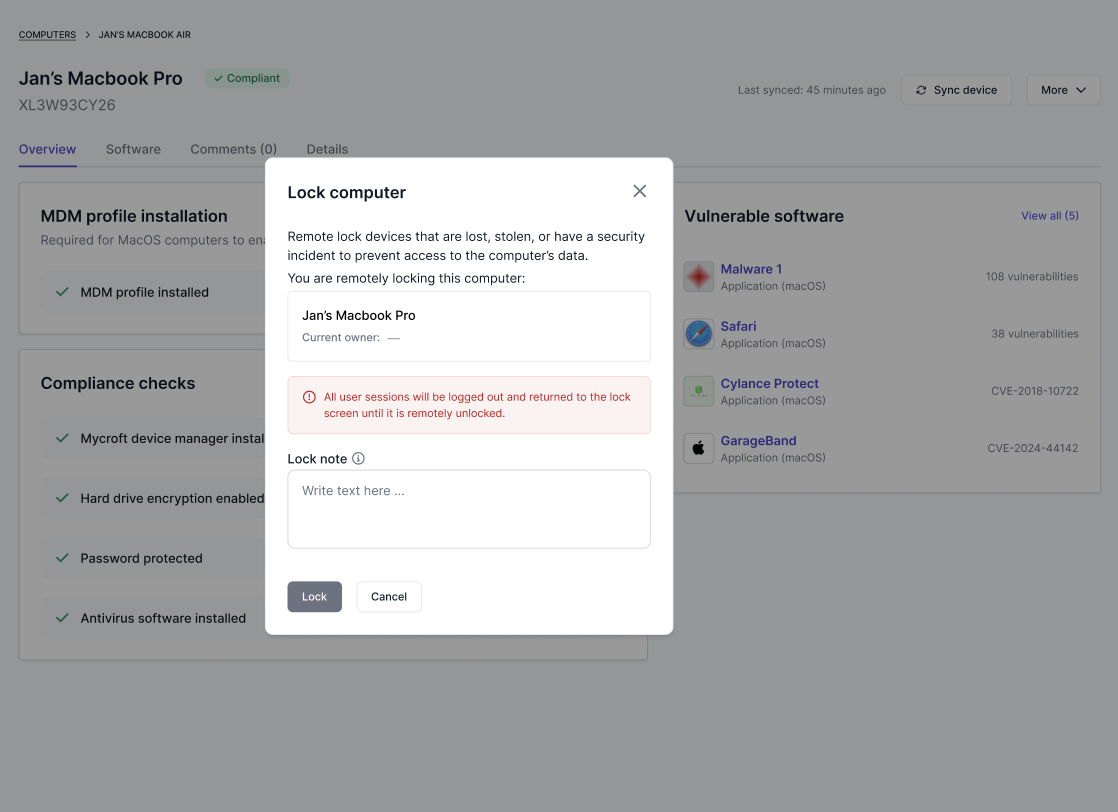Confirm with the Lock button
Image resolution: width=1118 pixels, height=812 pixels.
point(314,597)
